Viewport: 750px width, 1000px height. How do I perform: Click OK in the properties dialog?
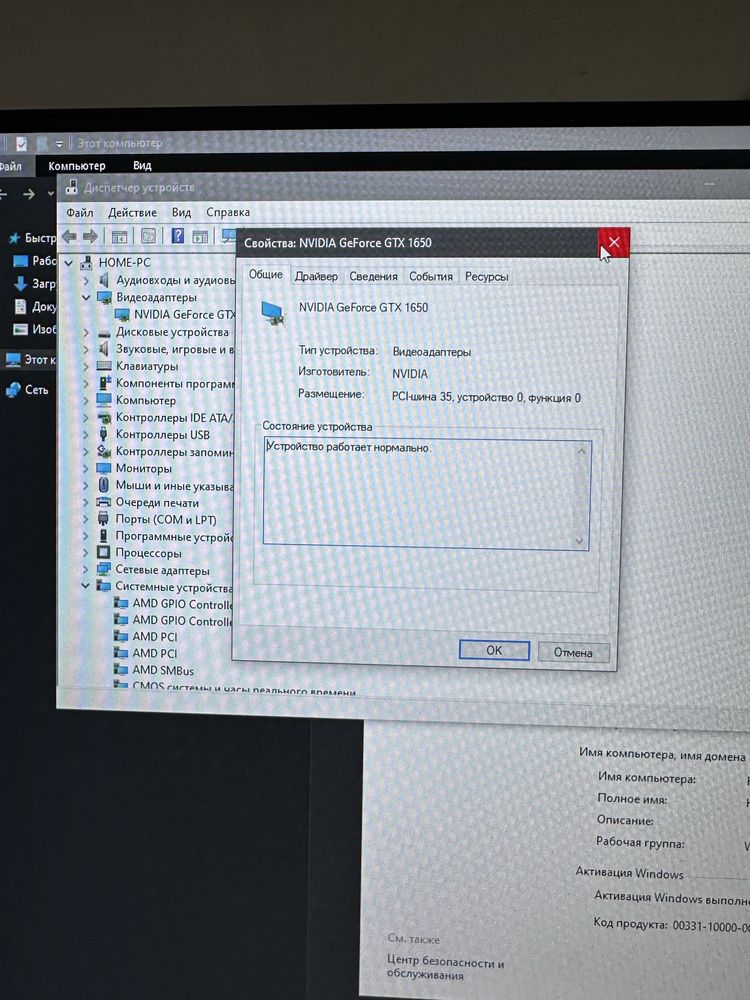click(494, 650)
